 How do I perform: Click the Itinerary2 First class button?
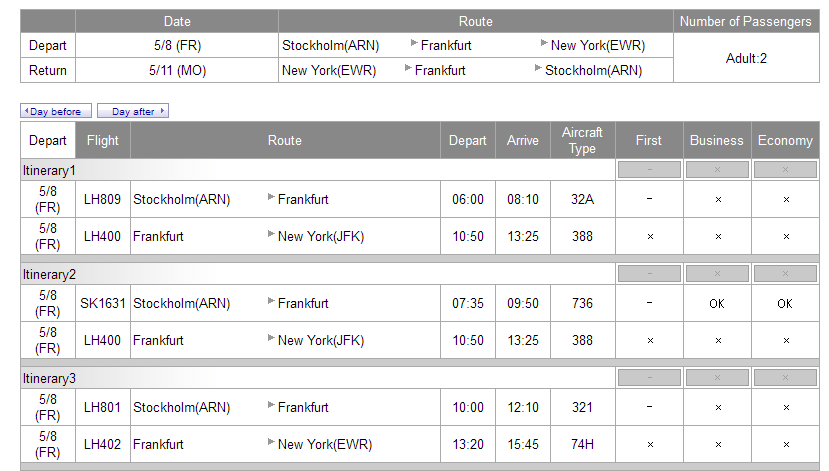click(x=650, y=274)
